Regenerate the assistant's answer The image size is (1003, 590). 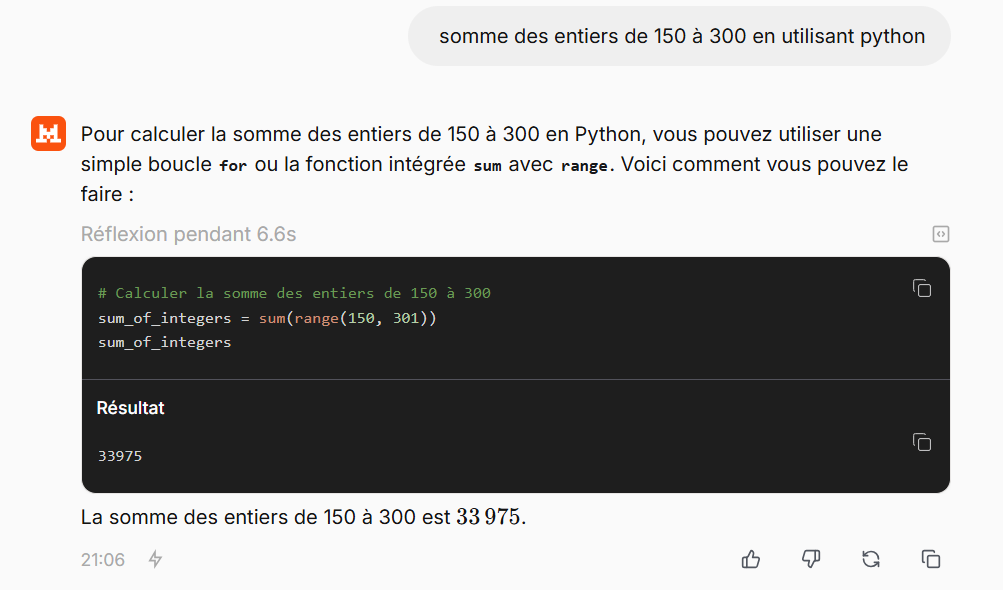(871, 559)
